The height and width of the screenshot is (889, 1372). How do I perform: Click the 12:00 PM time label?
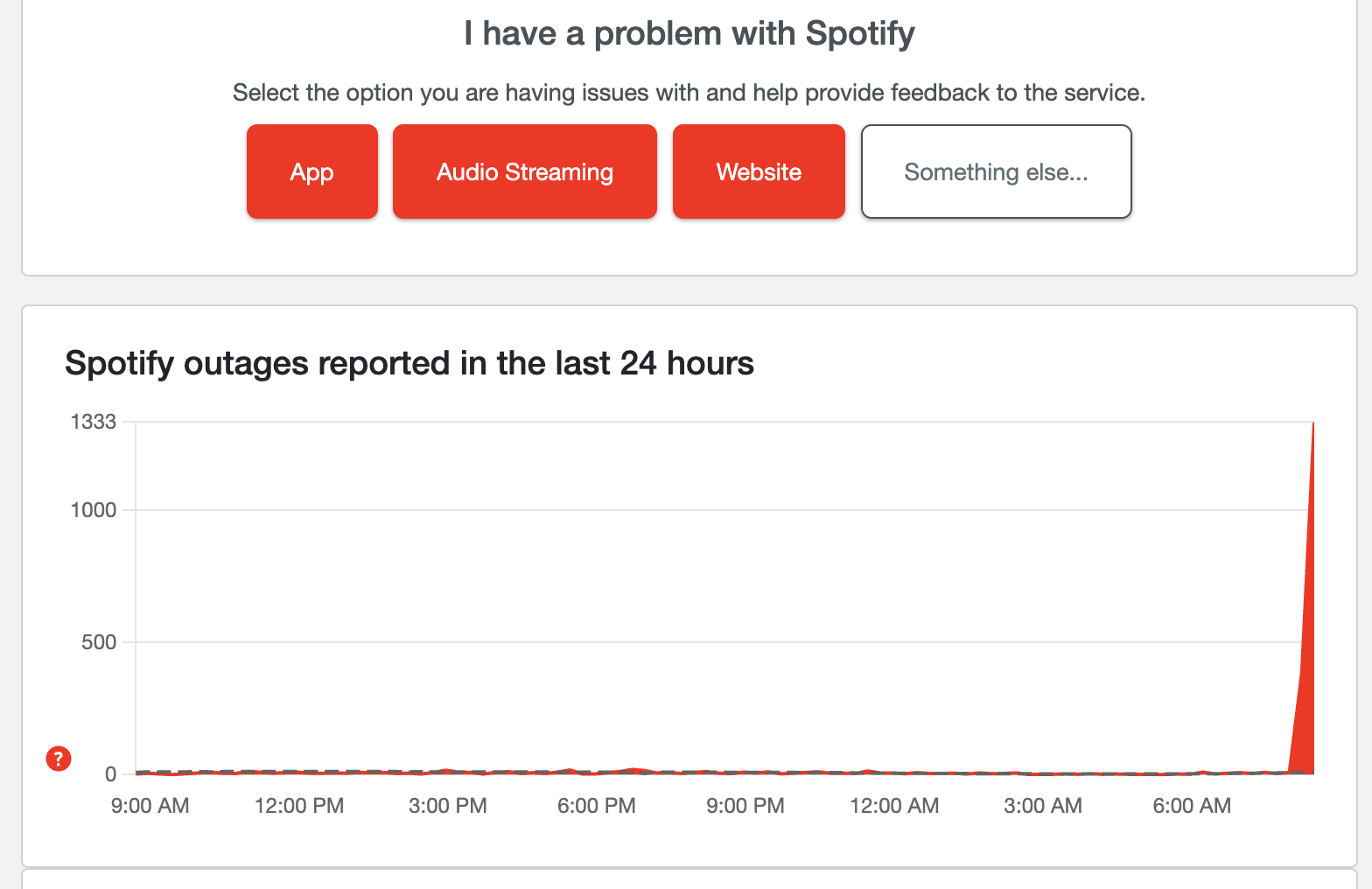tap(299, 806)
